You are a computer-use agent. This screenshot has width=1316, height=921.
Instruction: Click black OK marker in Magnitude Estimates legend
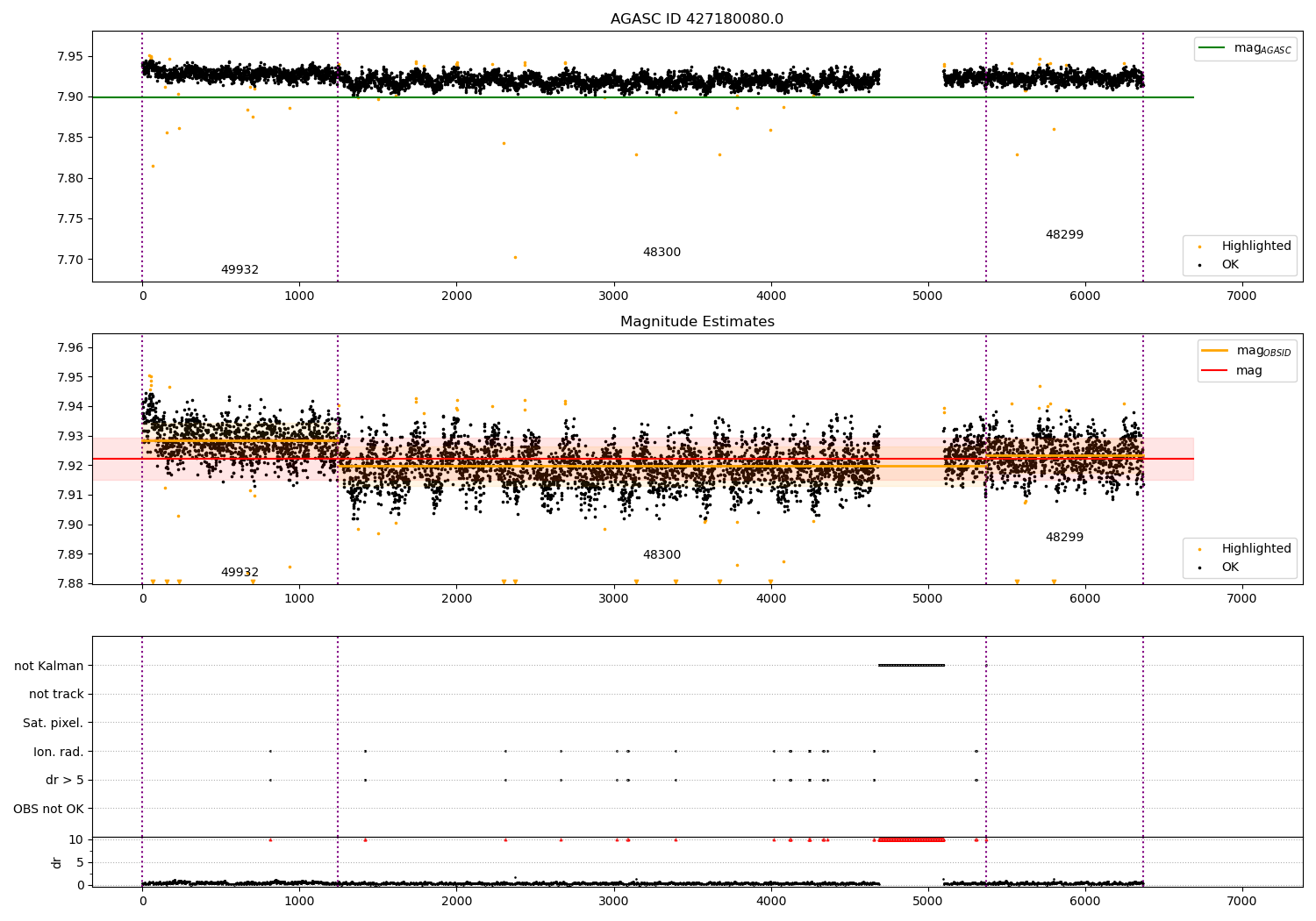click(x=1199, y=568)
